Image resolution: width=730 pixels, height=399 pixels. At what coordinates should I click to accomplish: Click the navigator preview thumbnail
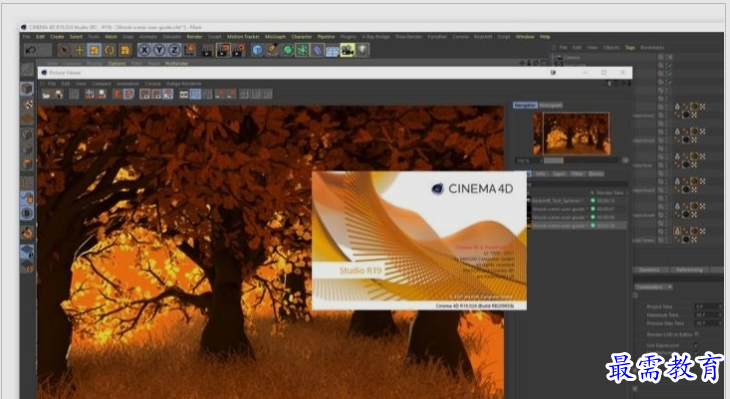(571, 134)
